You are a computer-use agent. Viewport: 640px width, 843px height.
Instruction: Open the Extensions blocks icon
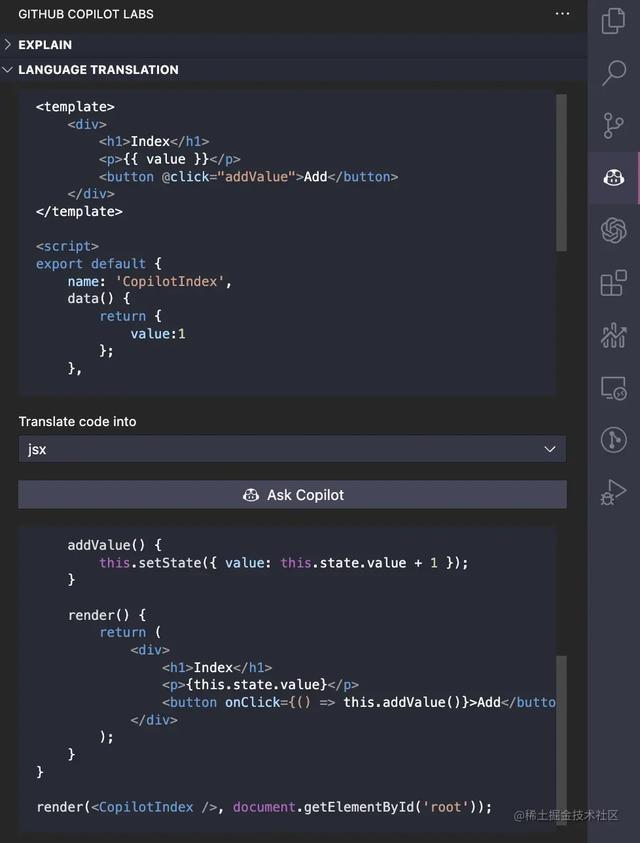[x=614, y=283]
